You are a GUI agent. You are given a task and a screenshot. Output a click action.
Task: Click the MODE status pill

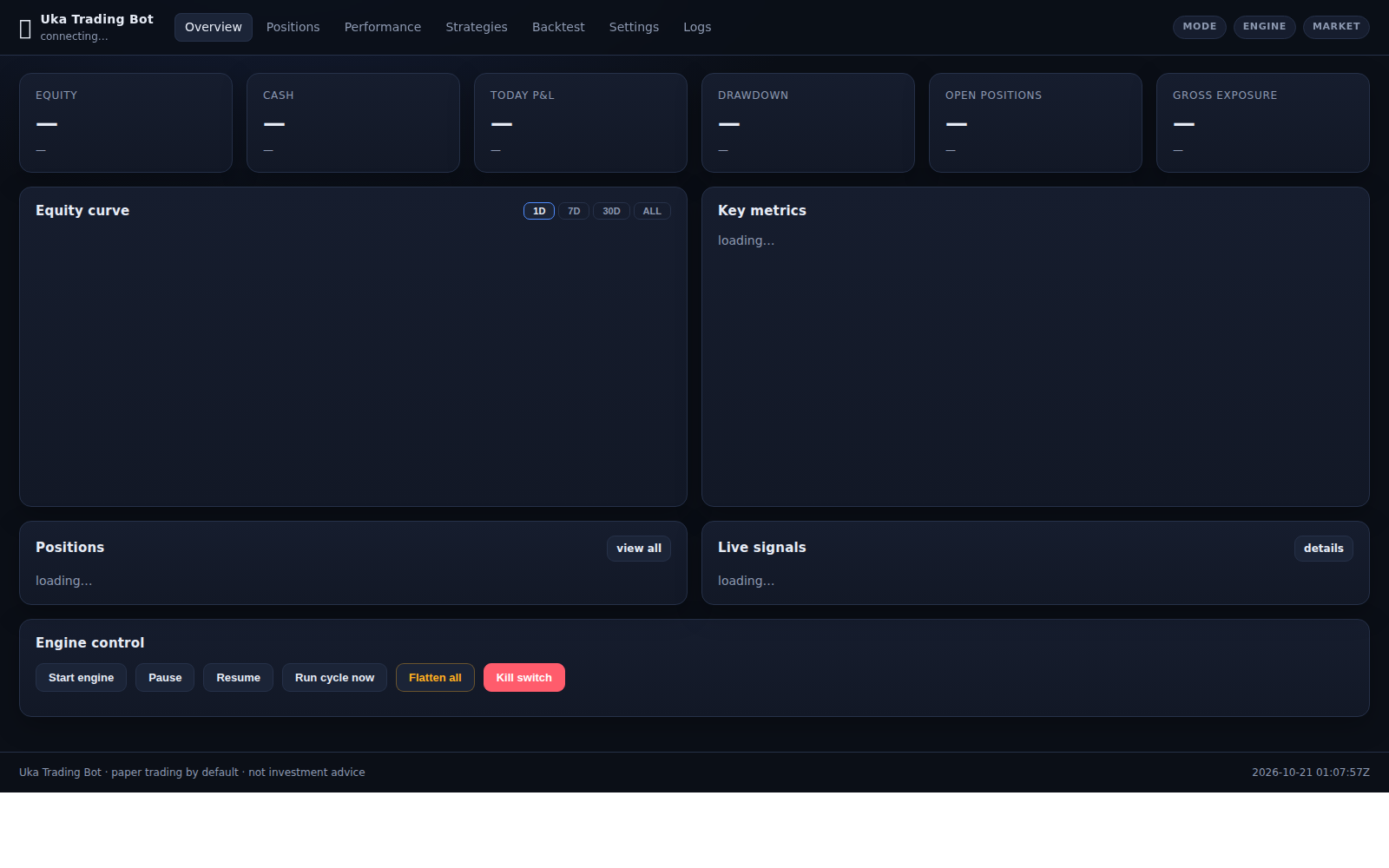point(1200,27)
